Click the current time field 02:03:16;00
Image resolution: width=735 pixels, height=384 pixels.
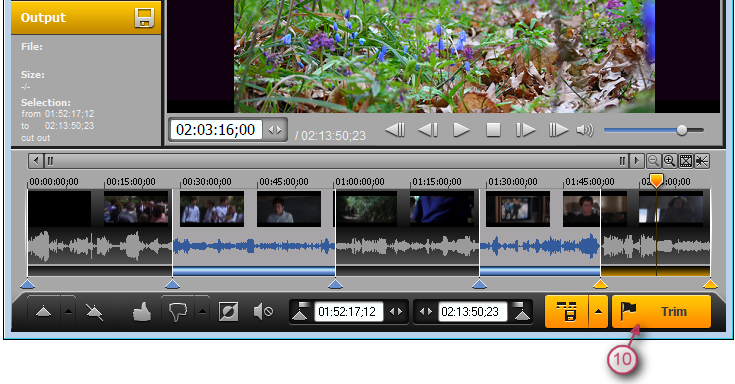(x=216, y=130)
